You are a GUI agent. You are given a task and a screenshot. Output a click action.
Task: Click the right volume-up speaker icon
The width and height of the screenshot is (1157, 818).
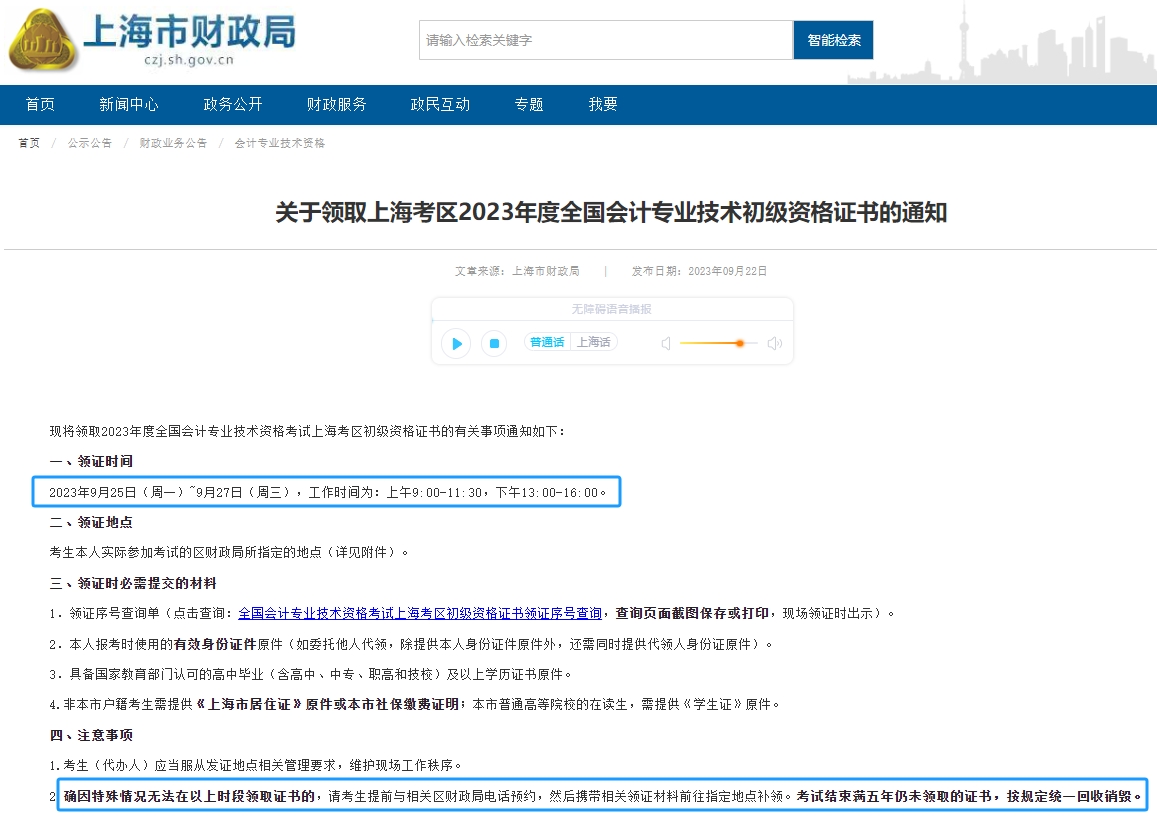[x=773, y=343]
